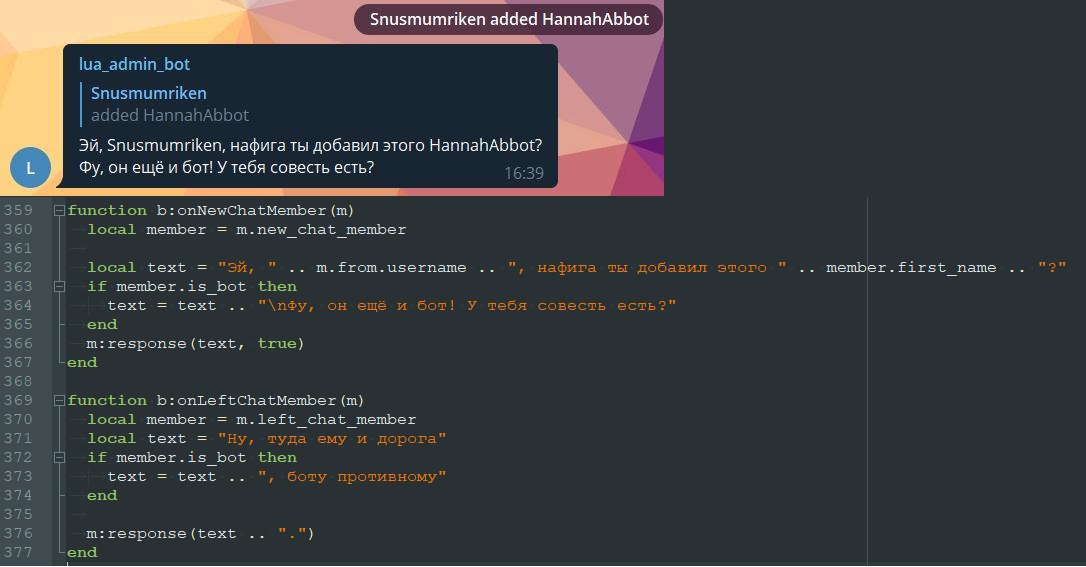Click the string ', боту противному' on line 373
The width and height of the screenshot is (1086, 567).
[352, 476]
